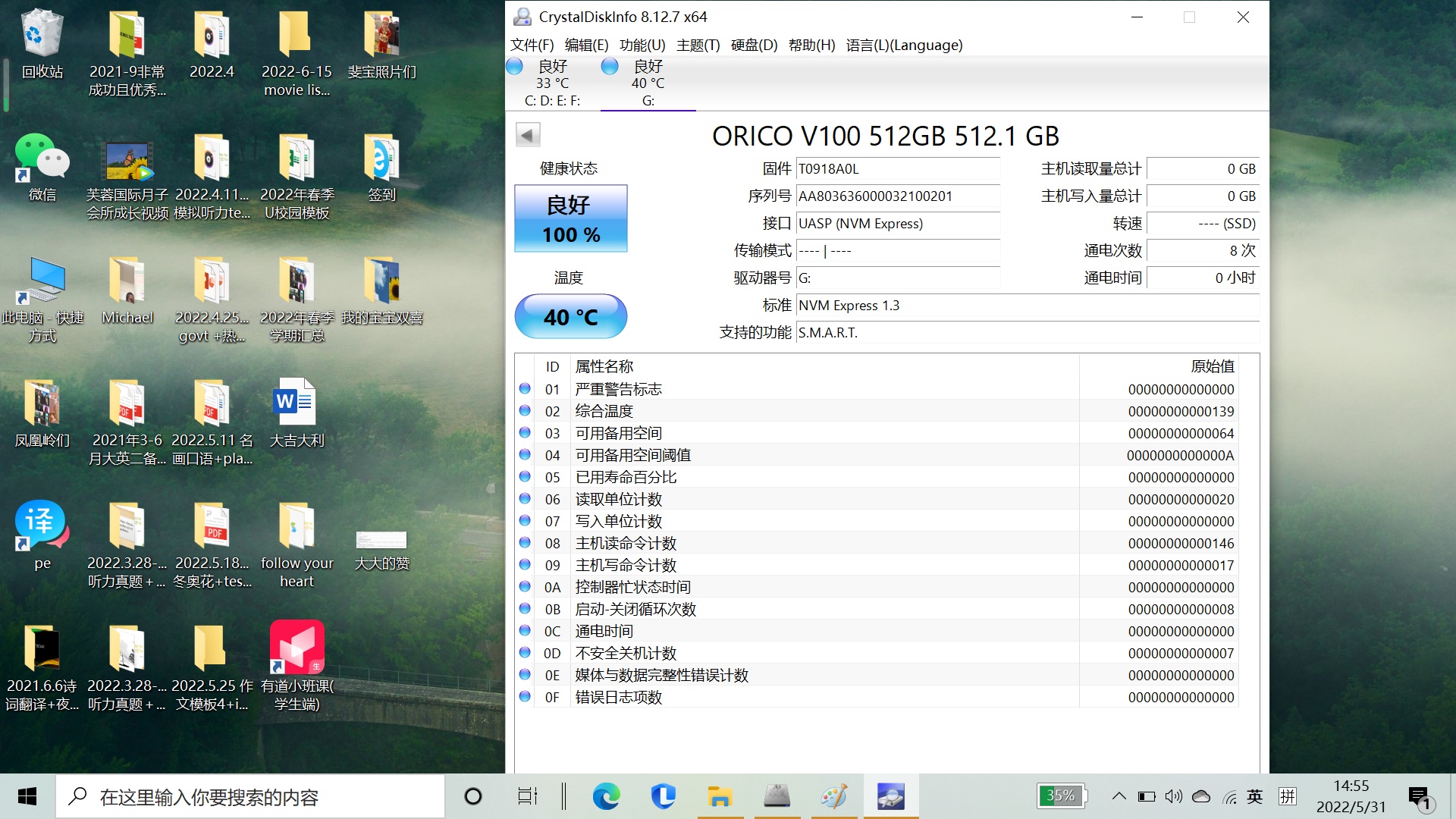Open the Windows Start menu
The width and height of the screenshot is (1456, 819).
pyautogui.click(x=27, y=796)
